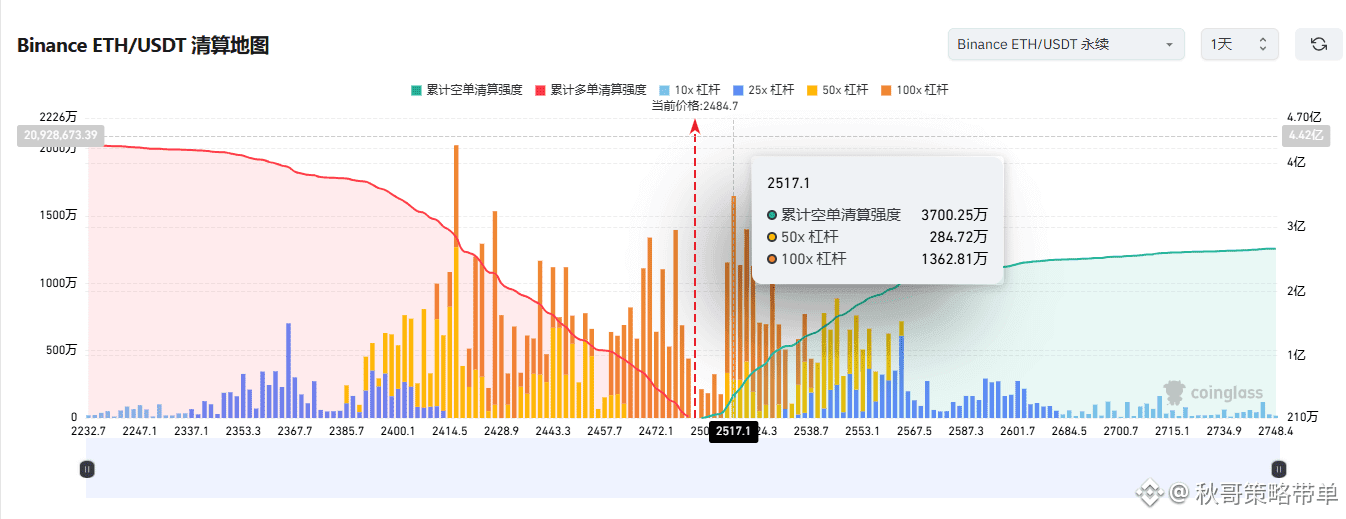The width and height of the screenshot is (1346, 519).
Task: Click the 4.42亿 right axis marker
Action: pyautogui.click(x=1306, y=135)
